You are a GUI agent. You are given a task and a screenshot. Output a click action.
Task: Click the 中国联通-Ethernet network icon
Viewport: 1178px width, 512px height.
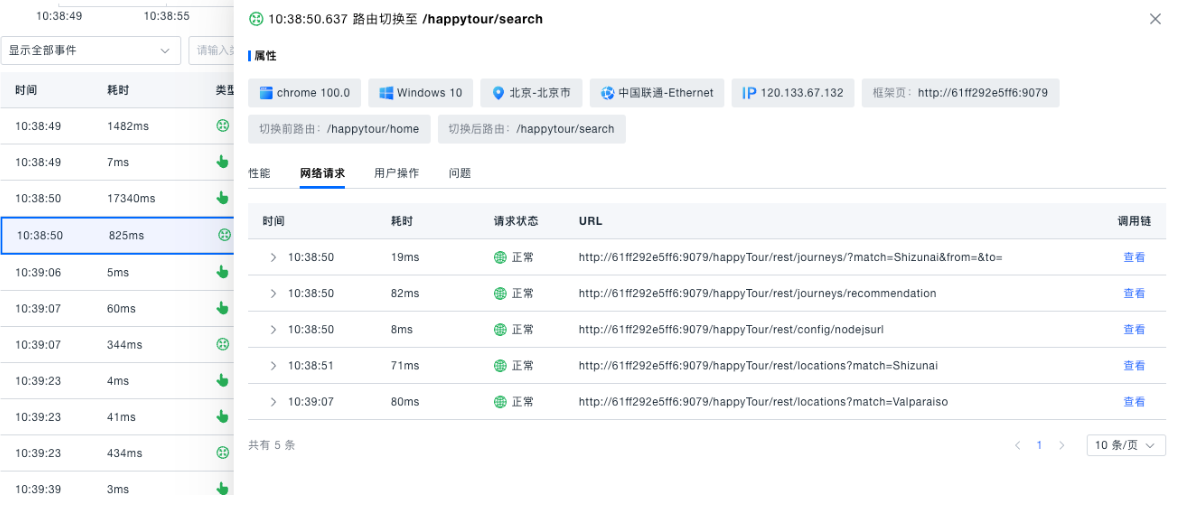(607, 93)
